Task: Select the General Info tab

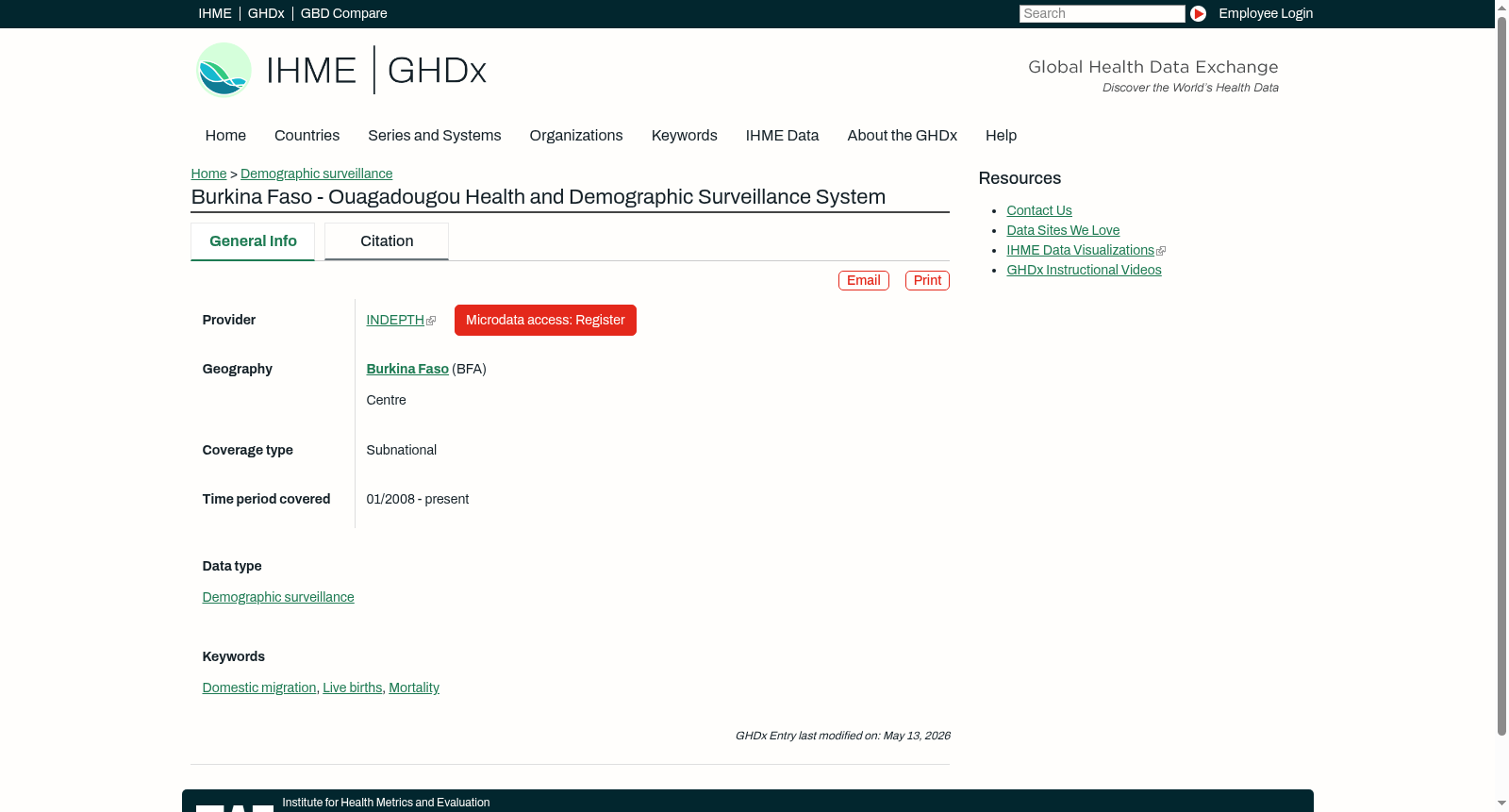Action: (x=253, y=241)
